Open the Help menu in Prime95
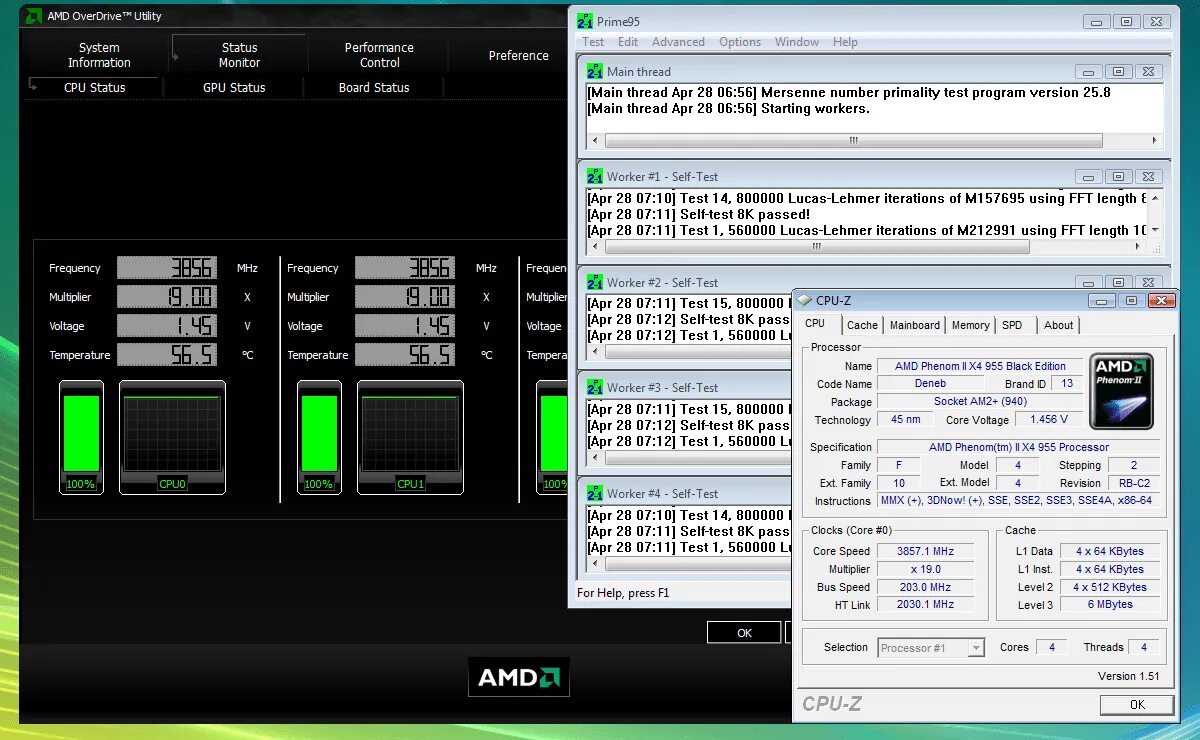Viewport: 1200px width, 740px height. point(845,42)
